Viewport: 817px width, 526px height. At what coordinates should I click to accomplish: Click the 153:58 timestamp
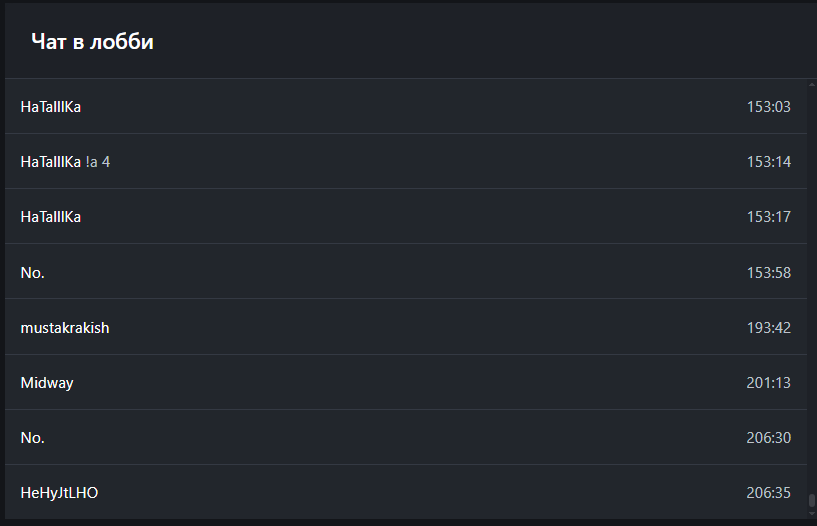tap(768, 272)
